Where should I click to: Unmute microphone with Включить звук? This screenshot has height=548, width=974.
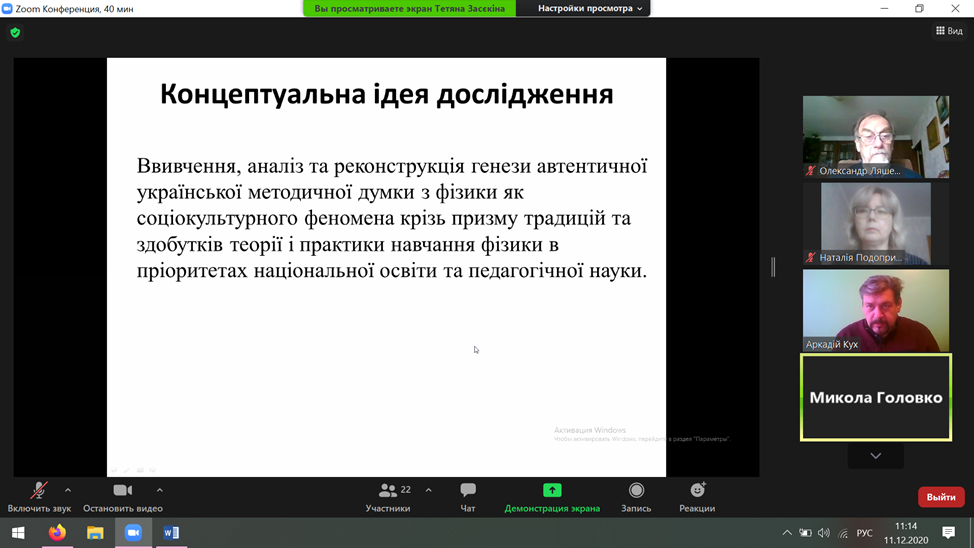(x=39, y=491)
